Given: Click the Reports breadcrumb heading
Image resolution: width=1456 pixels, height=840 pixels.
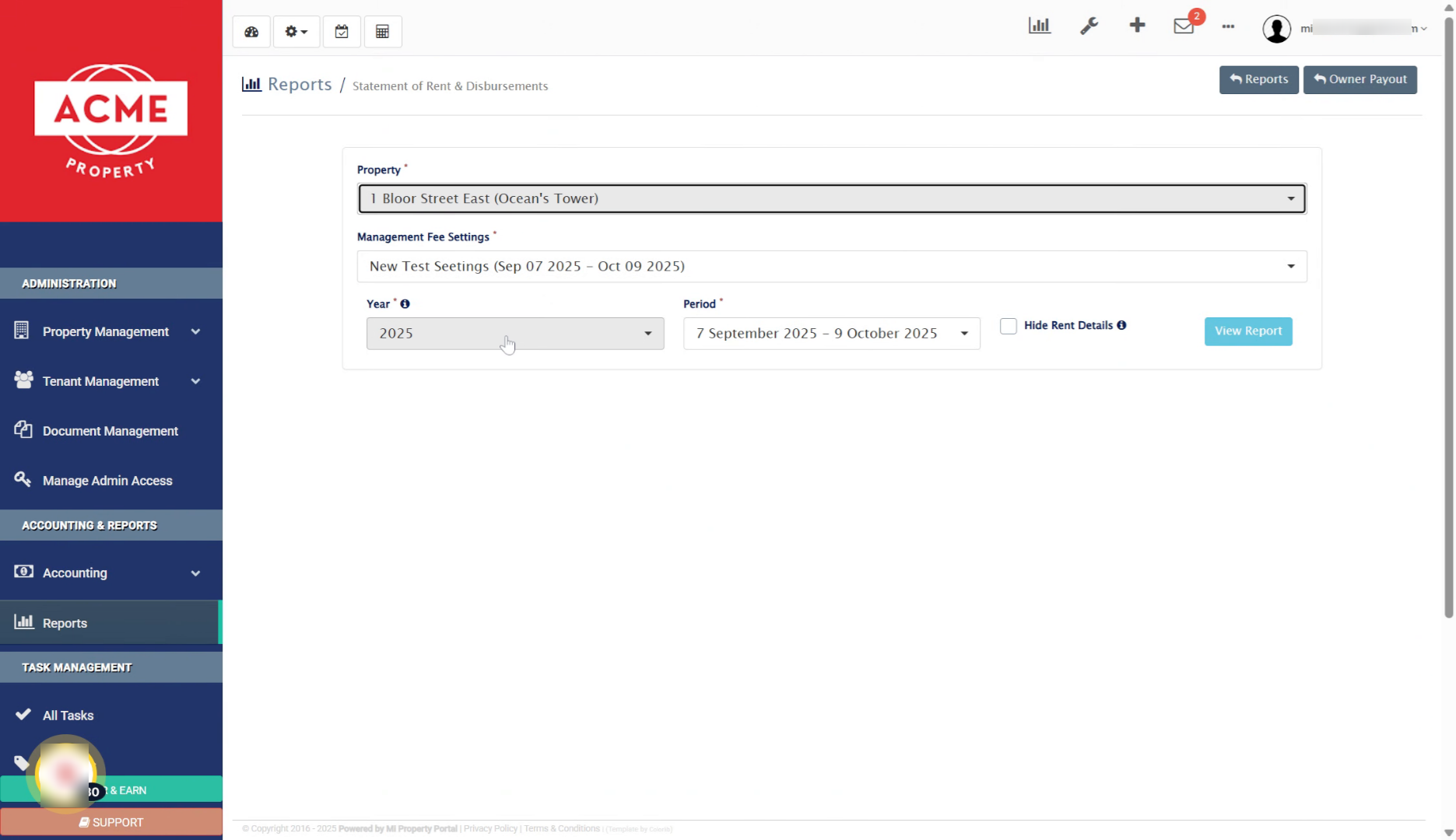Looking at the screenshot, I should pos(300,84).
